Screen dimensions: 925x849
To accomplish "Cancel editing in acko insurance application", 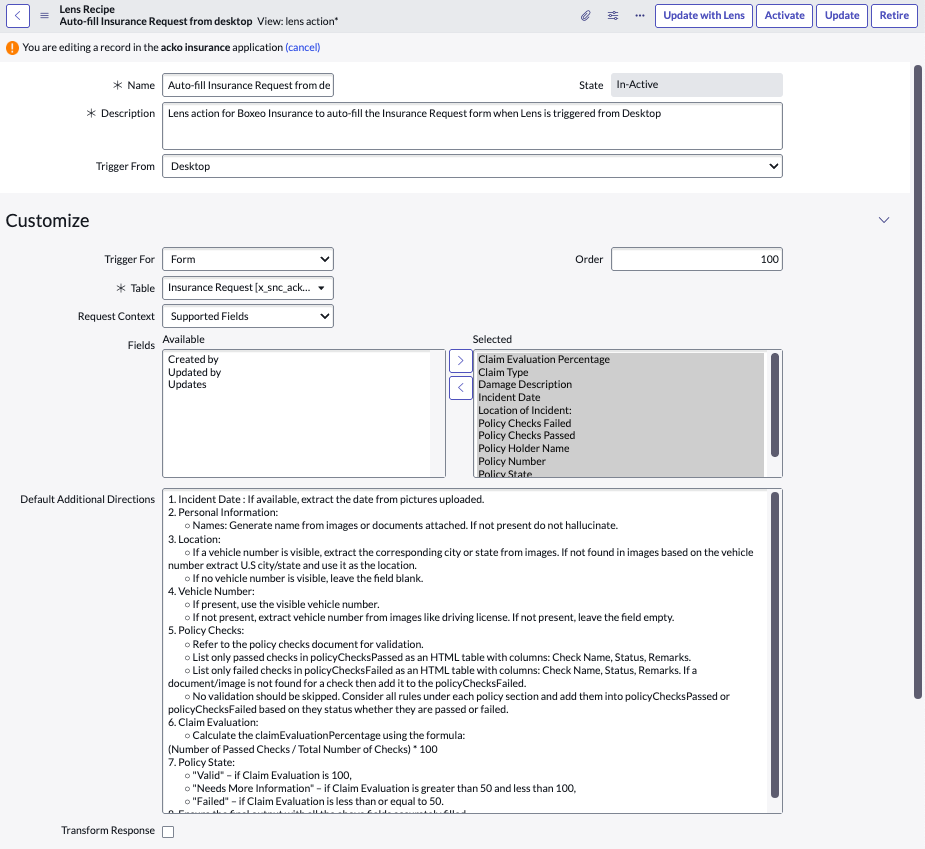I will (x=303, y=47).
